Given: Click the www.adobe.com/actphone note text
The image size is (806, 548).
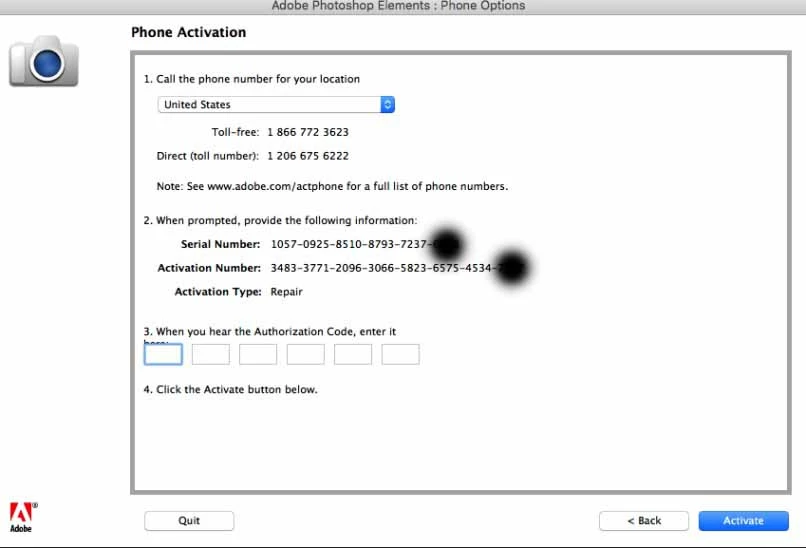Looking at the screenshot, I should 332,186.
